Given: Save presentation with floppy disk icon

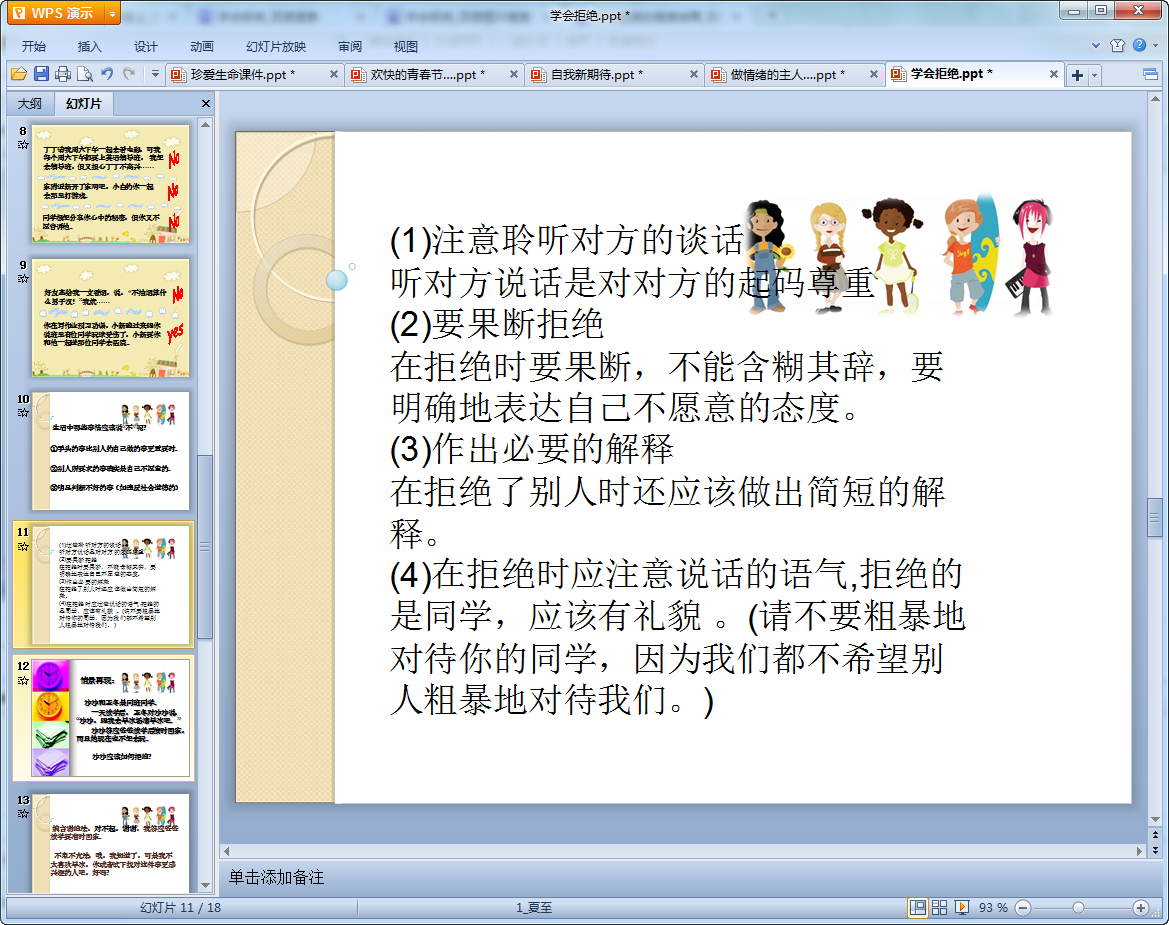Looking at the screenshot, I should click(41, 74).
